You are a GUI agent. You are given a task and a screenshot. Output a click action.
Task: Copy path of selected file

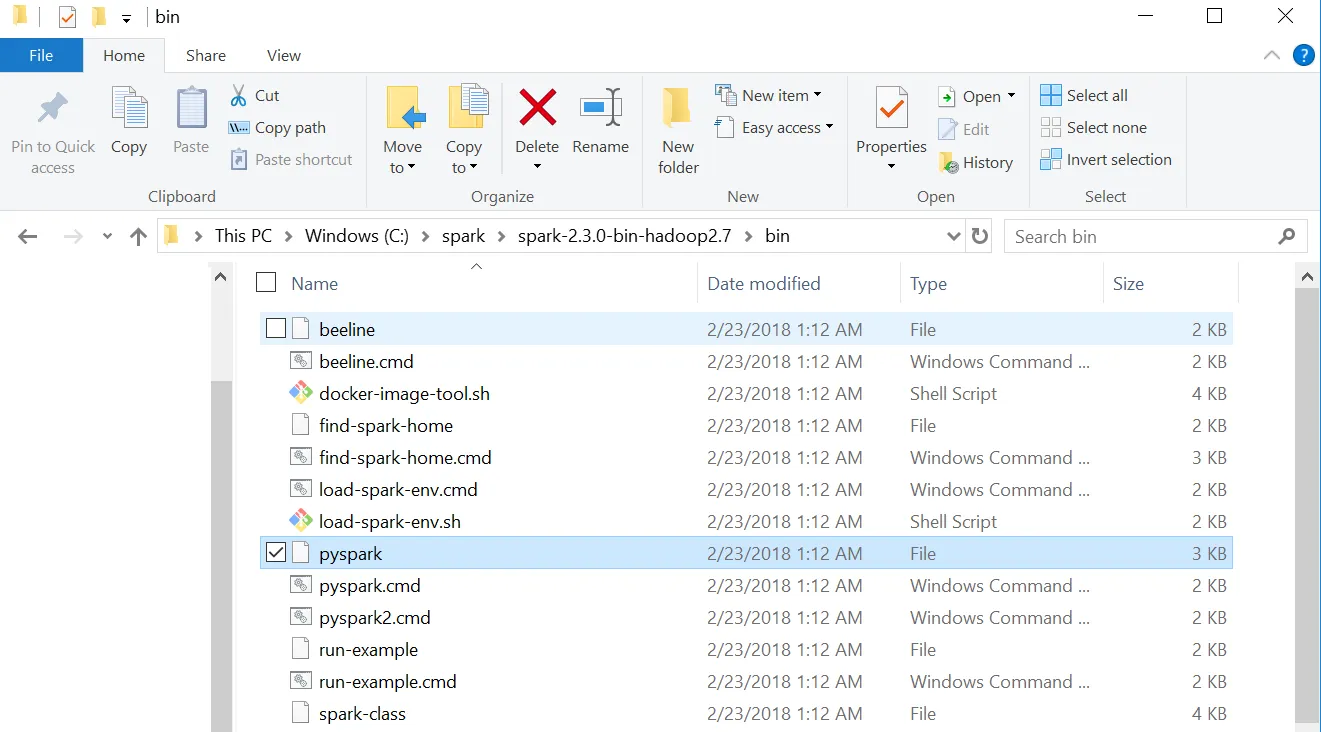coord(277,128)
